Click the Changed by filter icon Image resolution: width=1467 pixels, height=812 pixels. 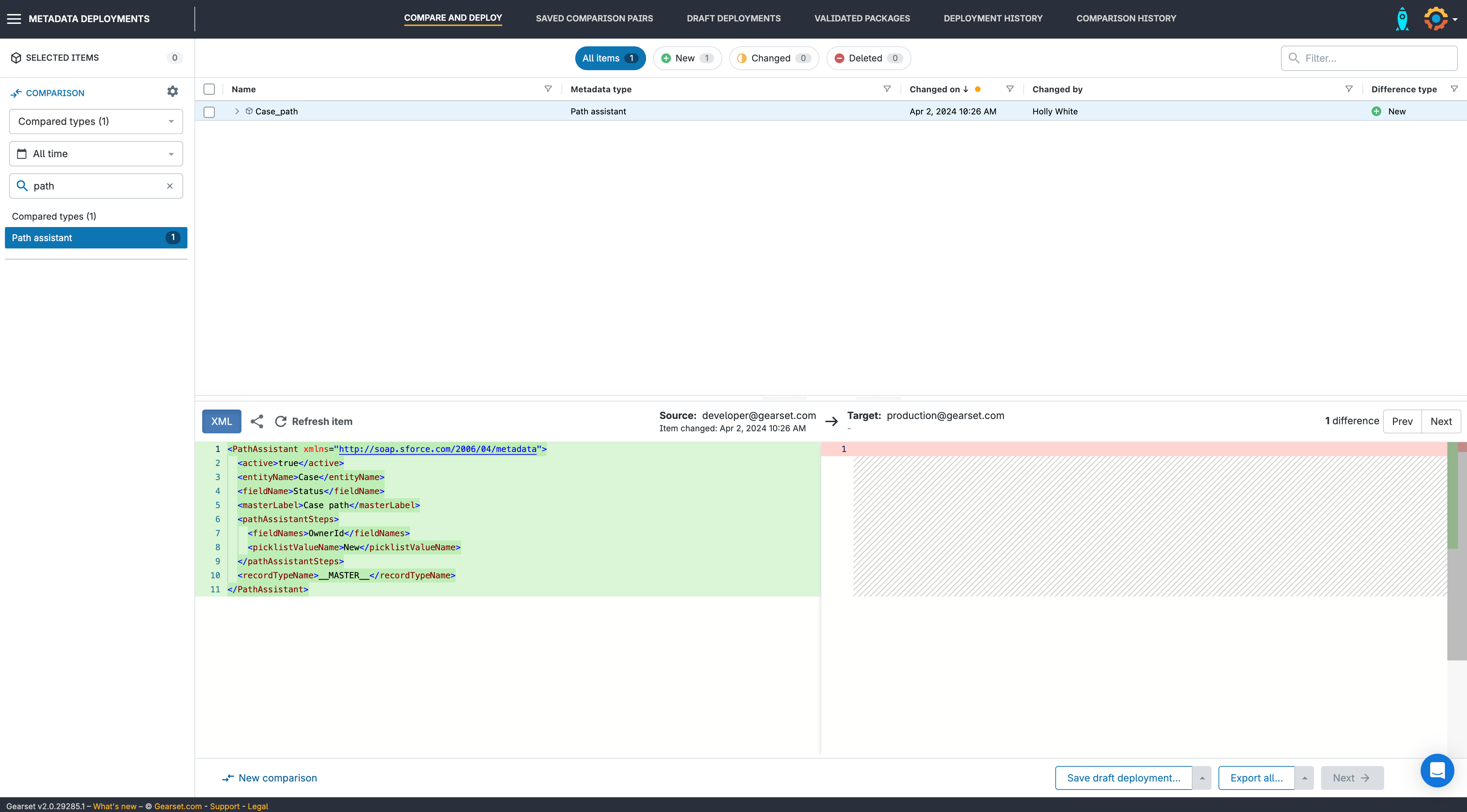tap(1348, 89)
